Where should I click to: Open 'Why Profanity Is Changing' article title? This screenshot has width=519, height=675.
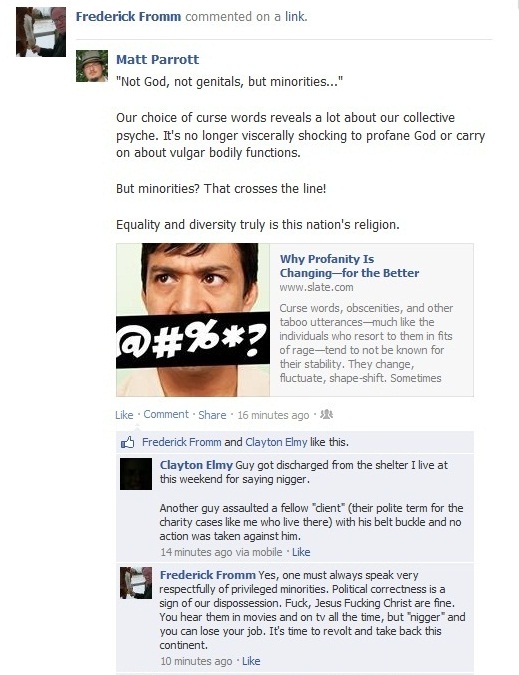(349, 266)
